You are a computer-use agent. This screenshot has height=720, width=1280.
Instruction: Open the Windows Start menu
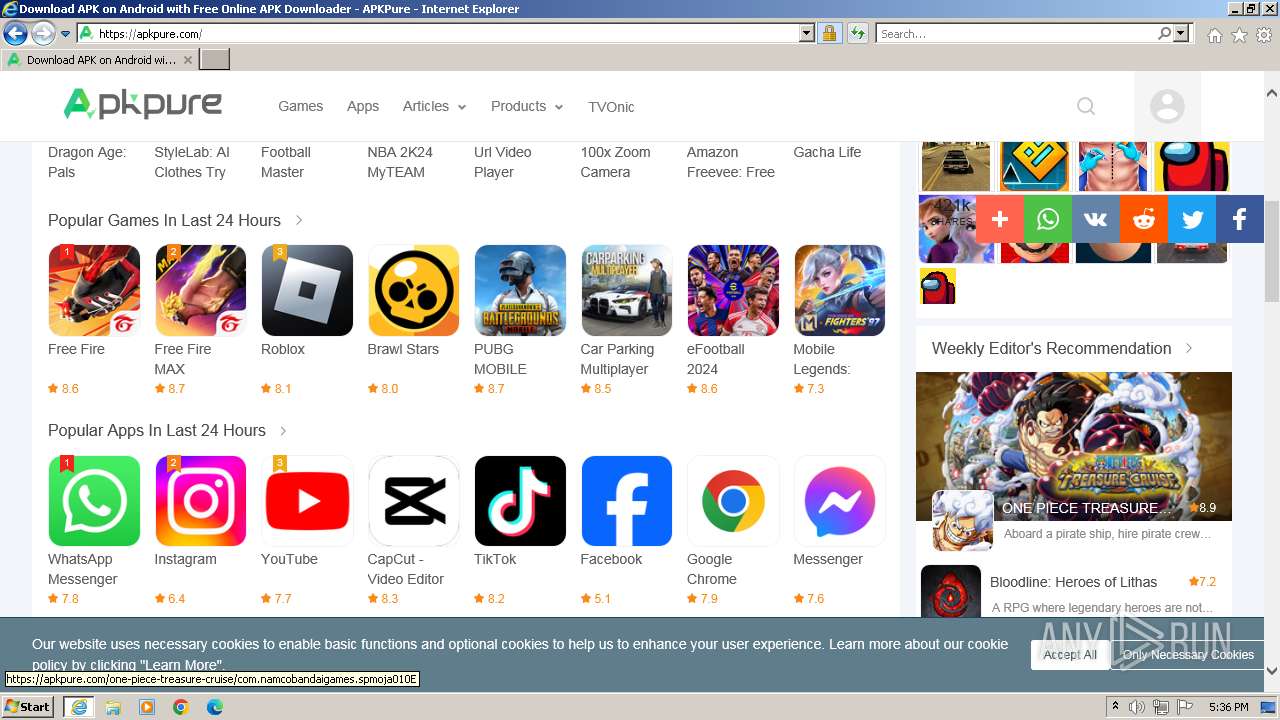point(28,707)
